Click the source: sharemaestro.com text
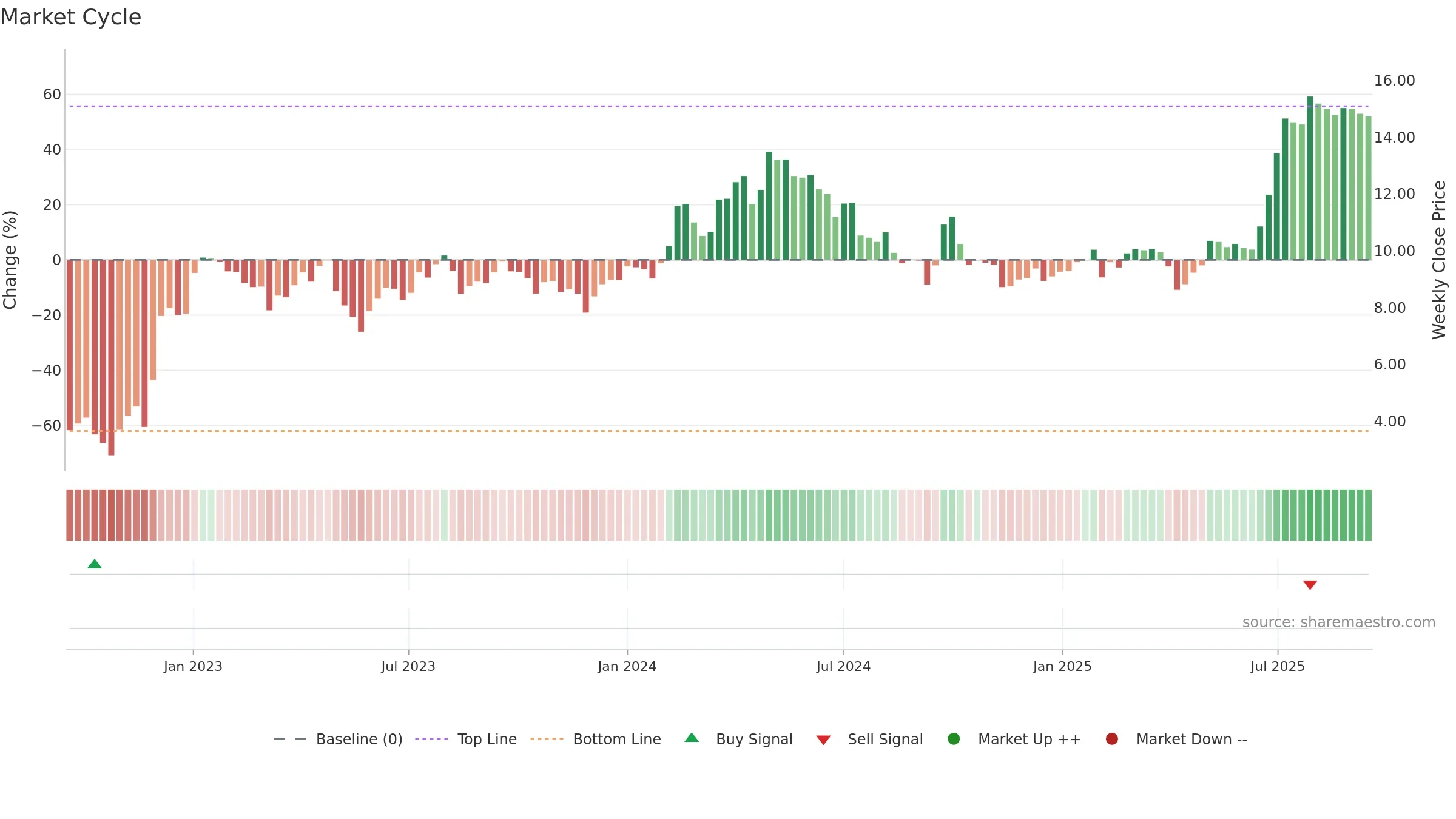The image size is (1456, 819). coord(1339,622)
